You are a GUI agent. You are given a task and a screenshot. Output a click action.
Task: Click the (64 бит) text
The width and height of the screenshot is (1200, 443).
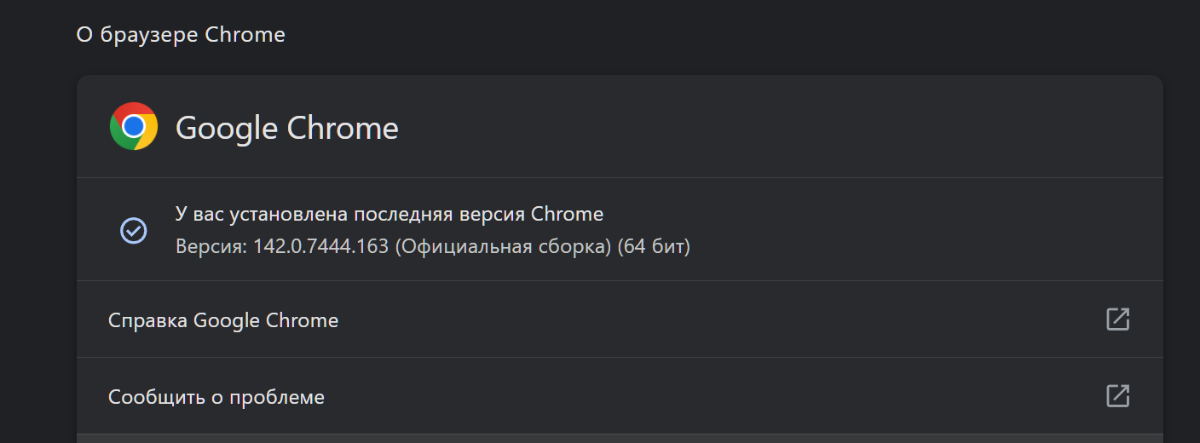654,246
